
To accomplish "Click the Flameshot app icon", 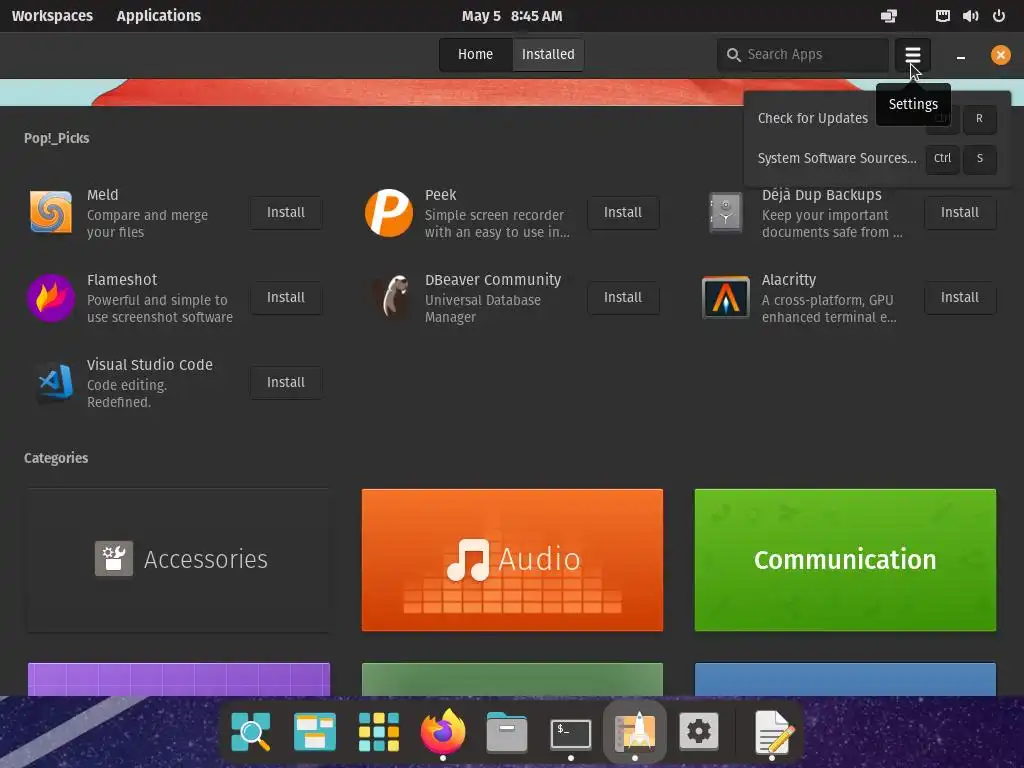I will tap(51, 298).
